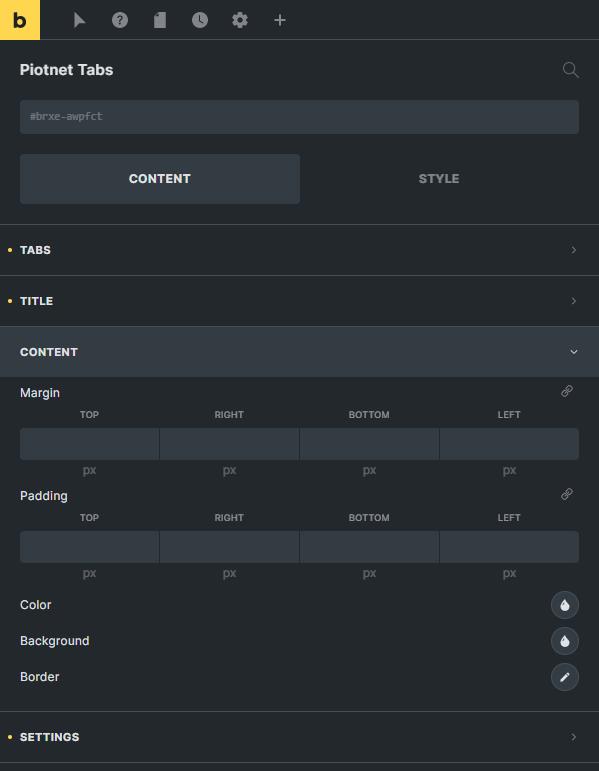The width and height of the screenshot is (599, 771).
Task: Click the element ID input field
Action: 300,117
